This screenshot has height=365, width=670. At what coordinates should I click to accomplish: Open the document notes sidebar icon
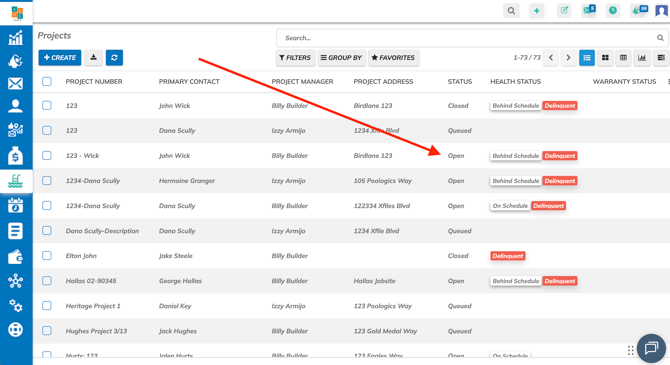pyautogui.click(x=15, y=231)
